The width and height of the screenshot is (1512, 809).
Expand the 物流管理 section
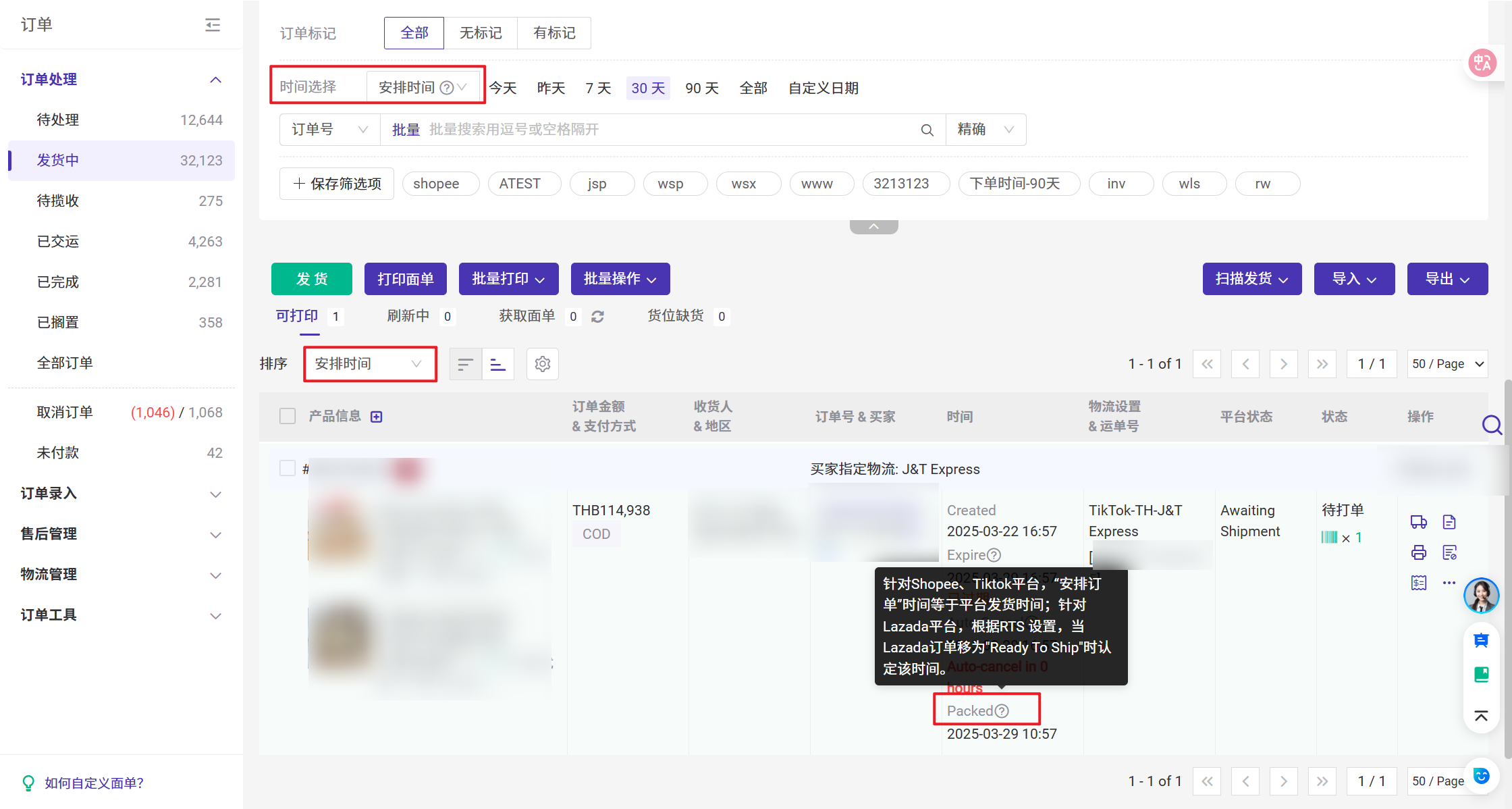(215, 575)
